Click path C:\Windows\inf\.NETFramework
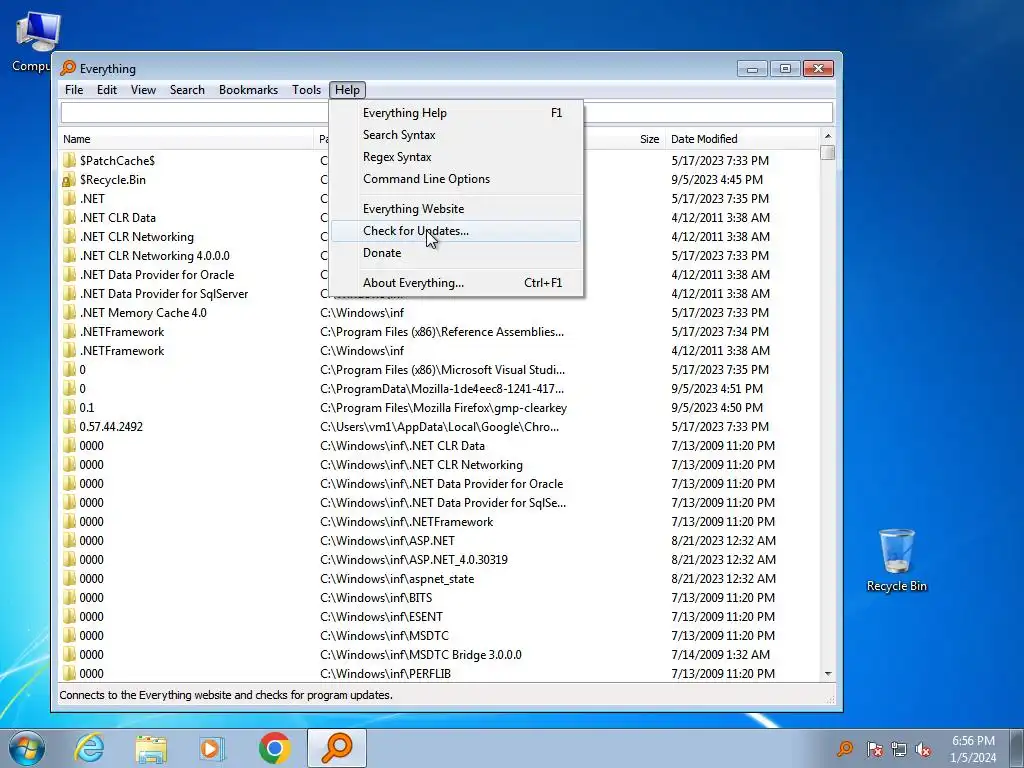 tap(407, 522)
